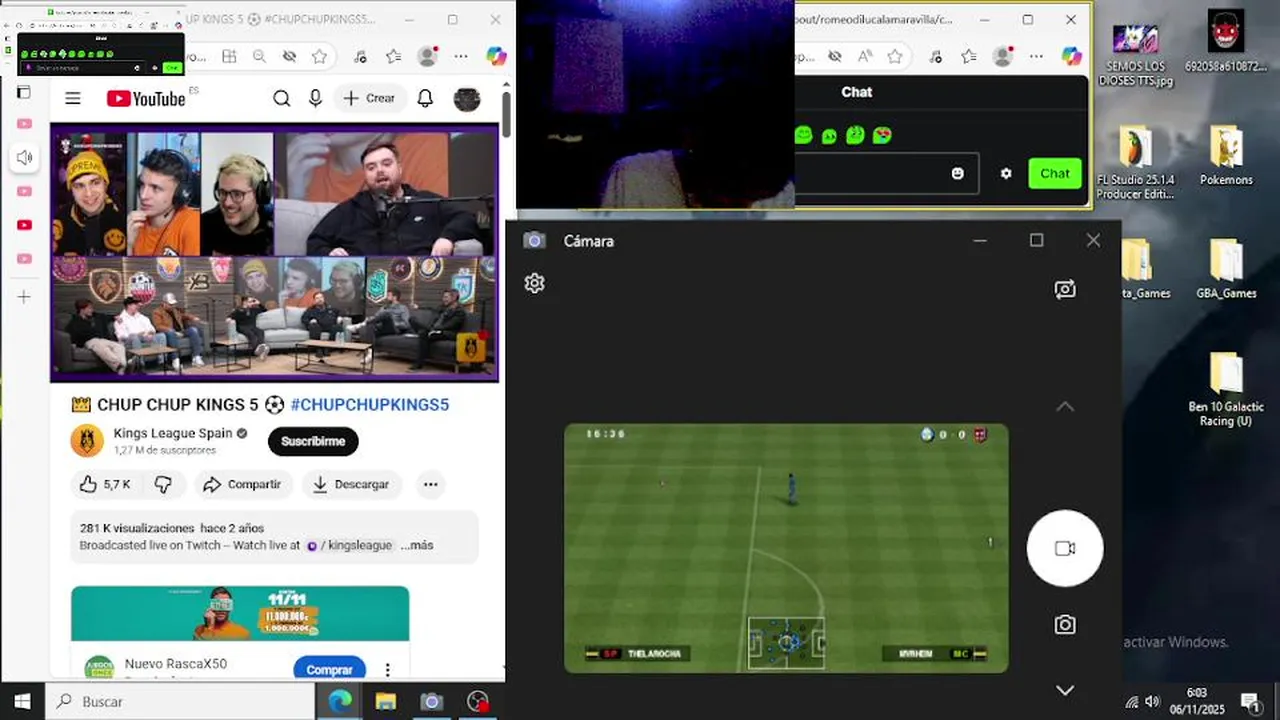
Task: Toggle the Edge vertical tabs pane icon
Action: coord(24,92)
